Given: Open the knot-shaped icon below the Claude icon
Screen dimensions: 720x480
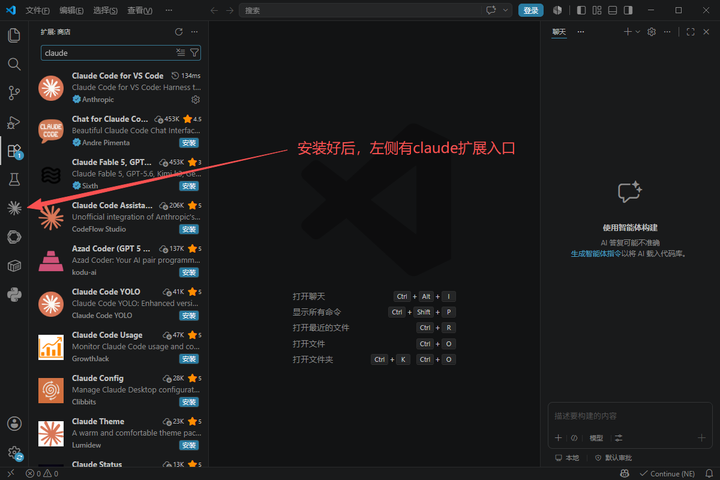Looking at the screenshot, I should point(14,237).
